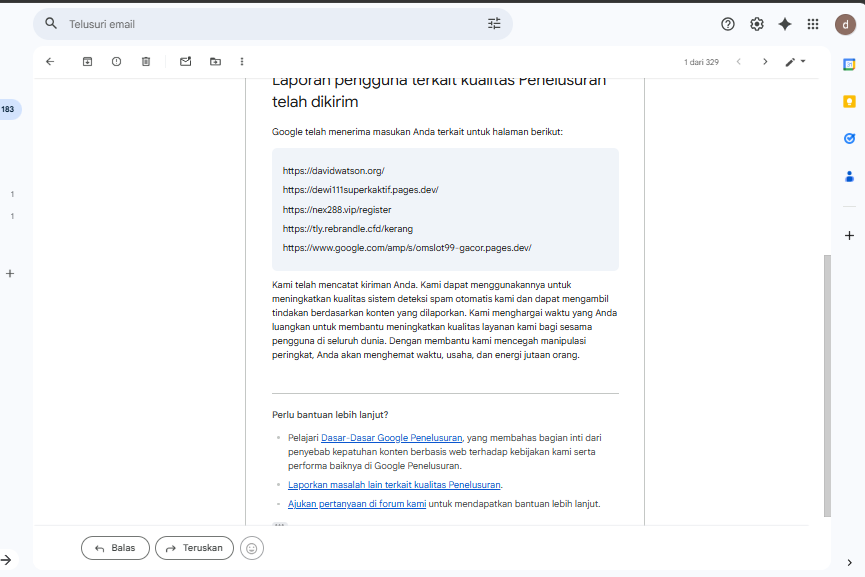The image size is (865, 577).
Task: Click 'Perlu bantuan lebih lanjut?' heading
Action: pos(330,415)
